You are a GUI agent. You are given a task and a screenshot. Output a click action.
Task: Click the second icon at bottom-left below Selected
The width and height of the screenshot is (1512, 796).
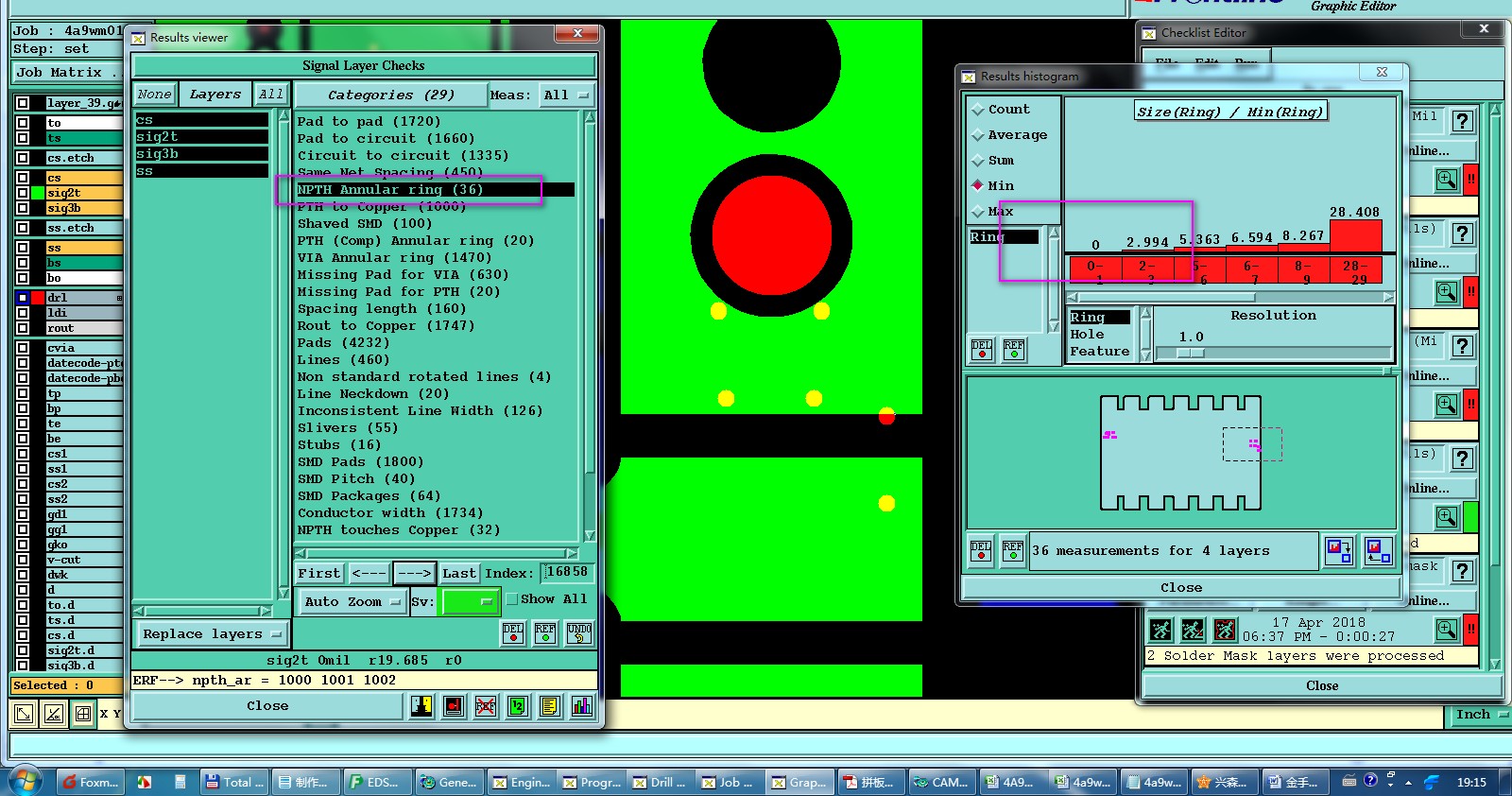click(x=54, y=714)
